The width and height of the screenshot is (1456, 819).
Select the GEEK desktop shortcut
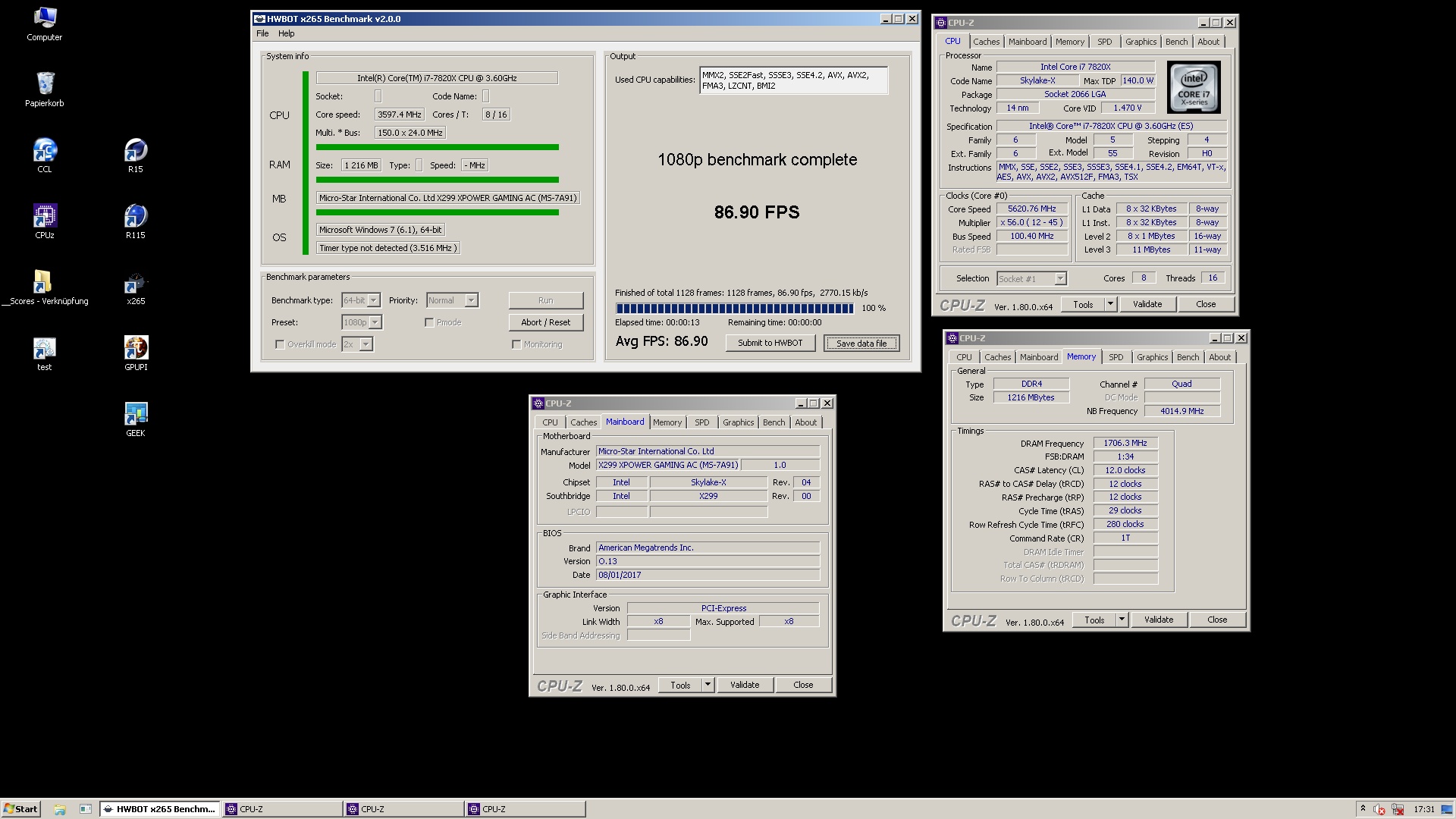(135, 419)
